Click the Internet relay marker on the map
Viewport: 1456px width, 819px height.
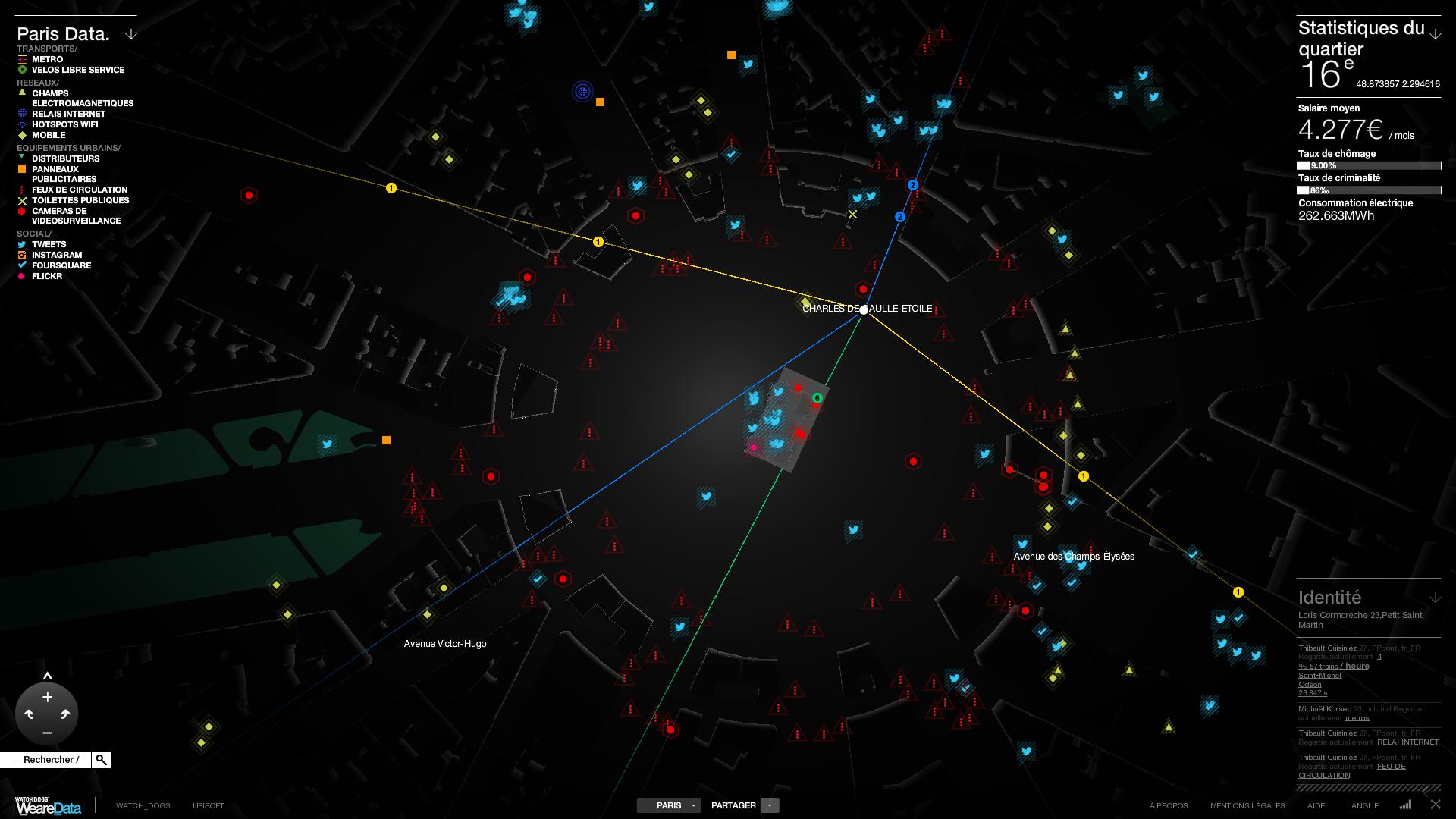[582, 92]
